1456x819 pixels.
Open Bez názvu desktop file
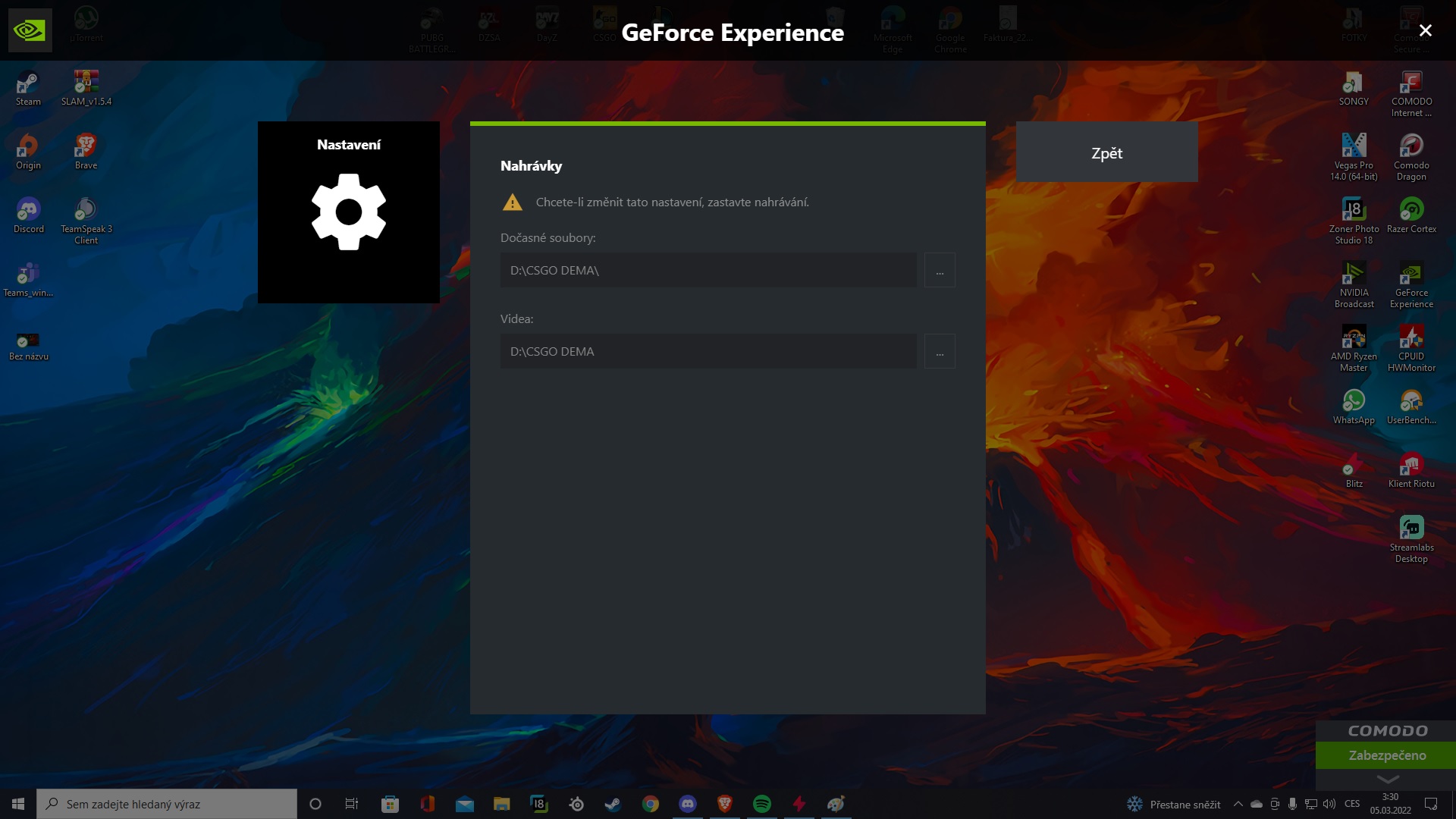[28, 345]
